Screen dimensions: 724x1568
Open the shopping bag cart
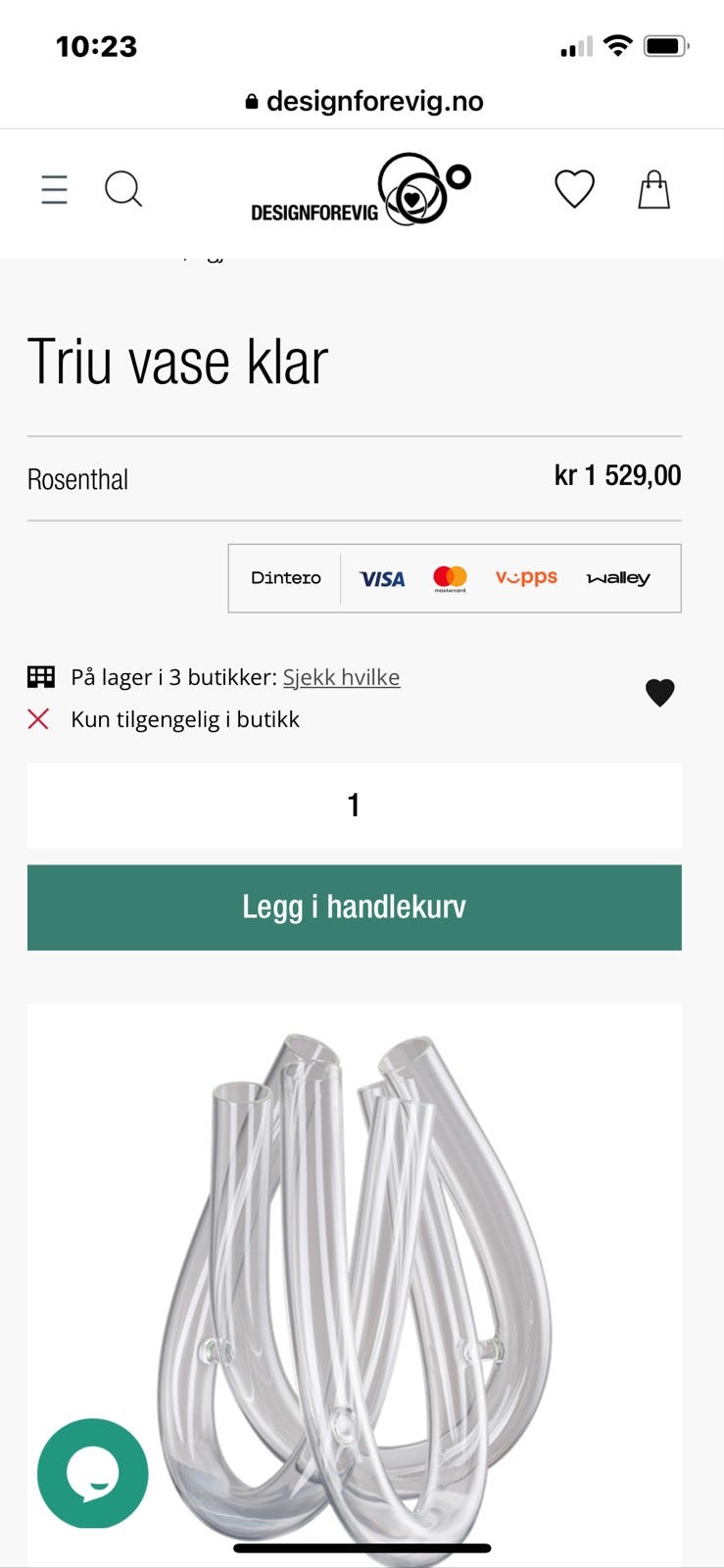click(x=653, y=189)
